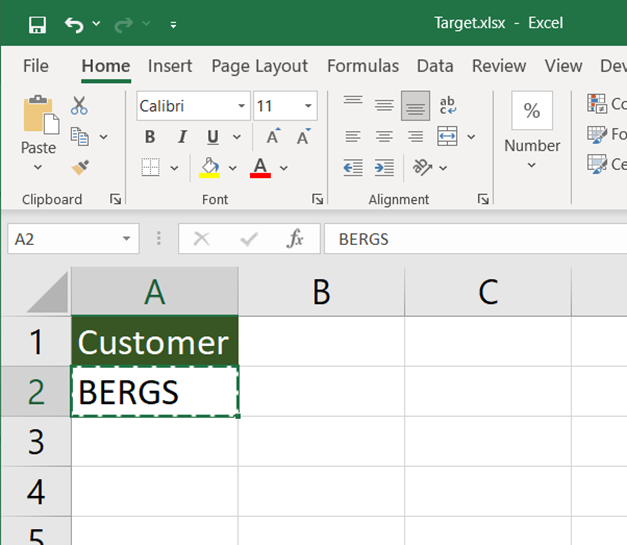Open the Insert ribbon tab

pos(170,66)
